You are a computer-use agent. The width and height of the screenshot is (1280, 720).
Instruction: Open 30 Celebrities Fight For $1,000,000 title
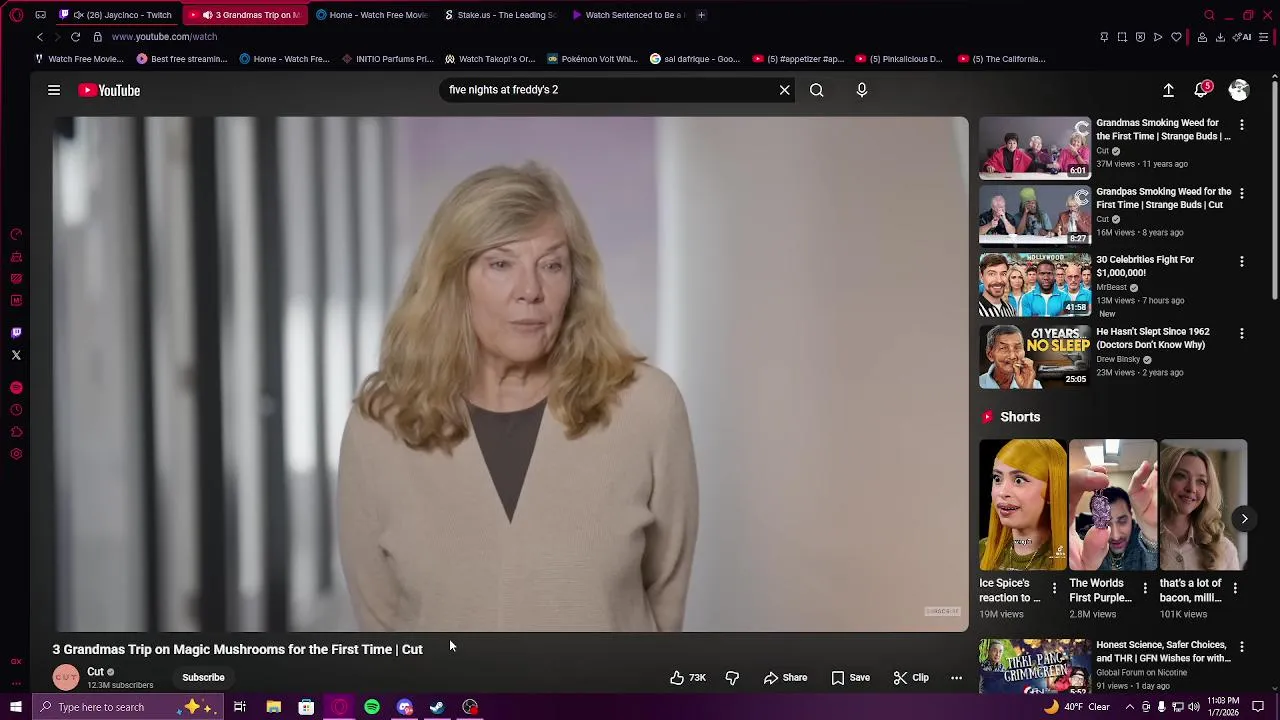(1145, 266)
